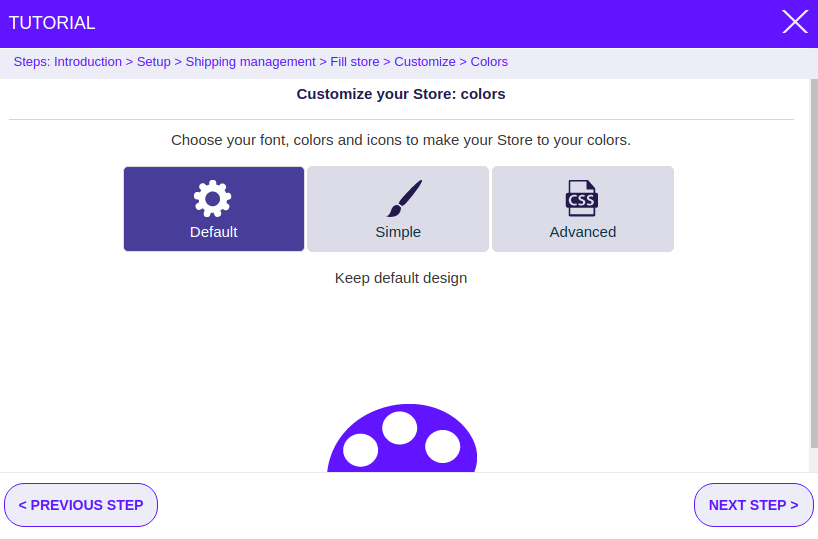
Task: Go to the Introduction step in breadcrumbs
Action: [x=88, y=62]
